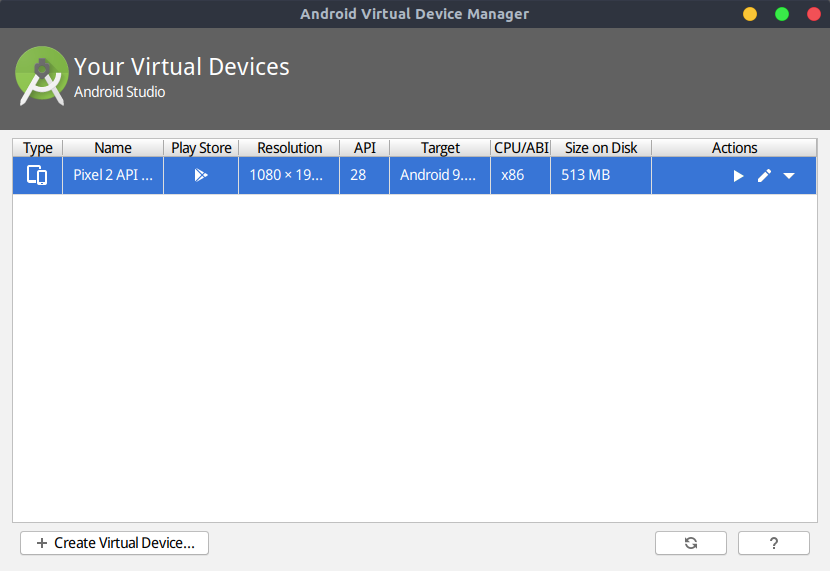This screenshot has width=830, height=571.
Task: Sort by the Size on Disk column header
Action: (x=601, y=148)
